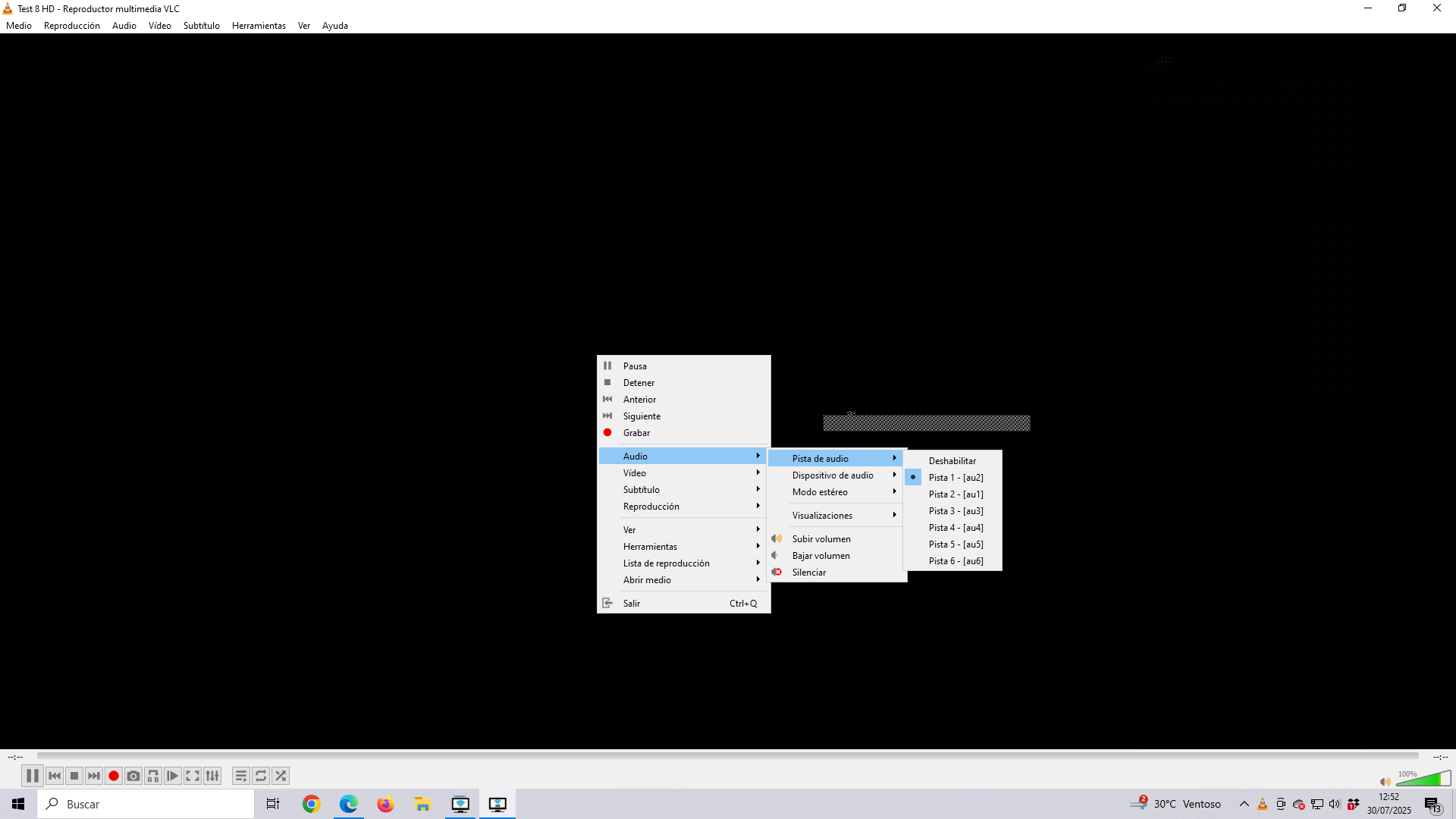Adjust the volume slider at 100%
The width and height of the screenshot is (1456, 819).
pyautogui.click(x=1423, y=778)
